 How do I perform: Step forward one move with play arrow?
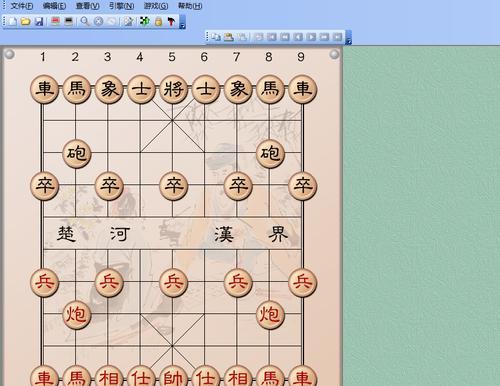(x=311, y=37)
